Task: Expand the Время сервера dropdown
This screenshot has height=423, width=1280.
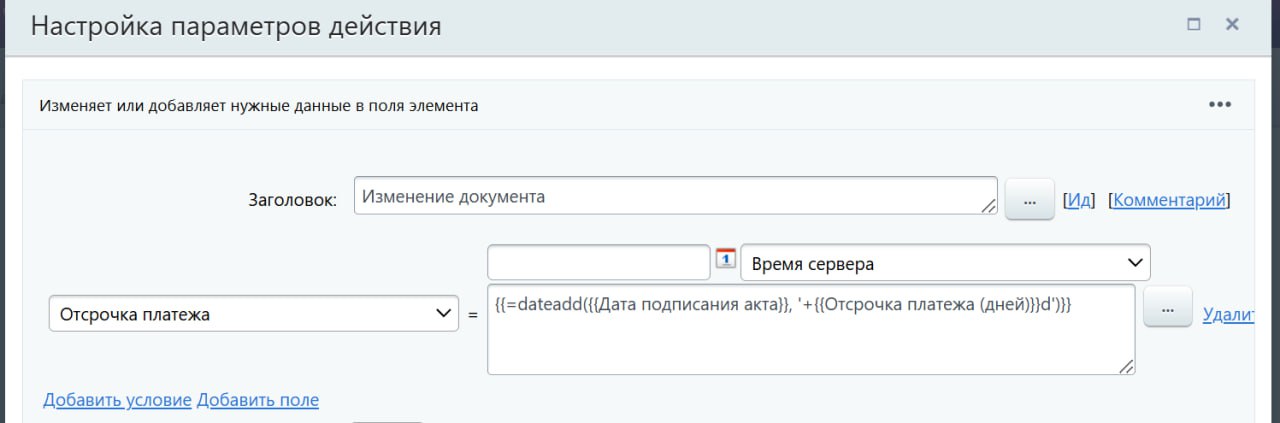Action: [x=945, y=263]
